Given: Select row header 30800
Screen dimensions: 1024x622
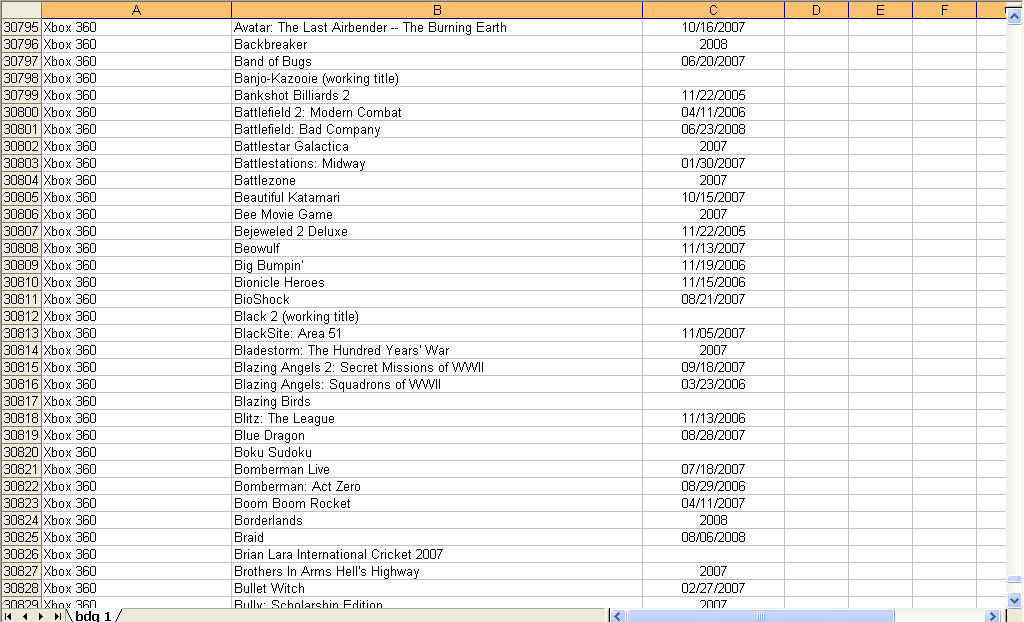Looking at the screenshot, I should 21,112.
